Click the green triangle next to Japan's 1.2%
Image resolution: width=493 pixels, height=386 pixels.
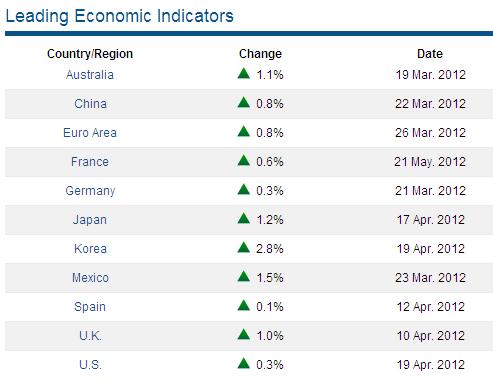pos(244,218)
